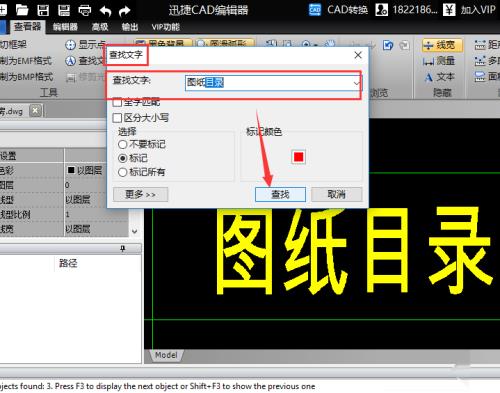Select the Model layout tab

coord(166,355)
